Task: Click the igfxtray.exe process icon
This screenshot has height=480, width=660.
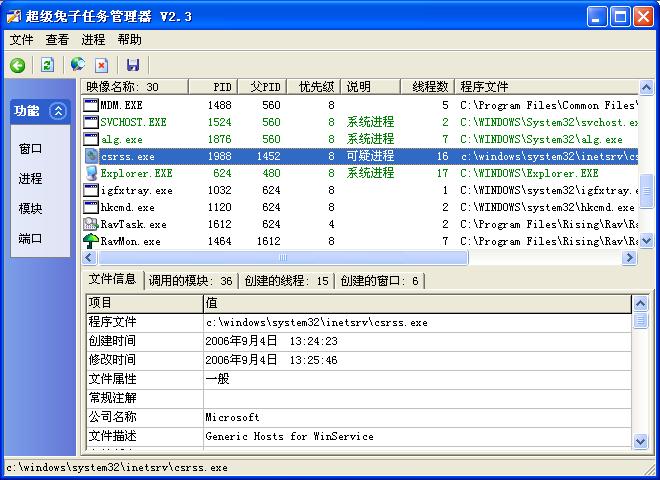Action: click(91, 190)
